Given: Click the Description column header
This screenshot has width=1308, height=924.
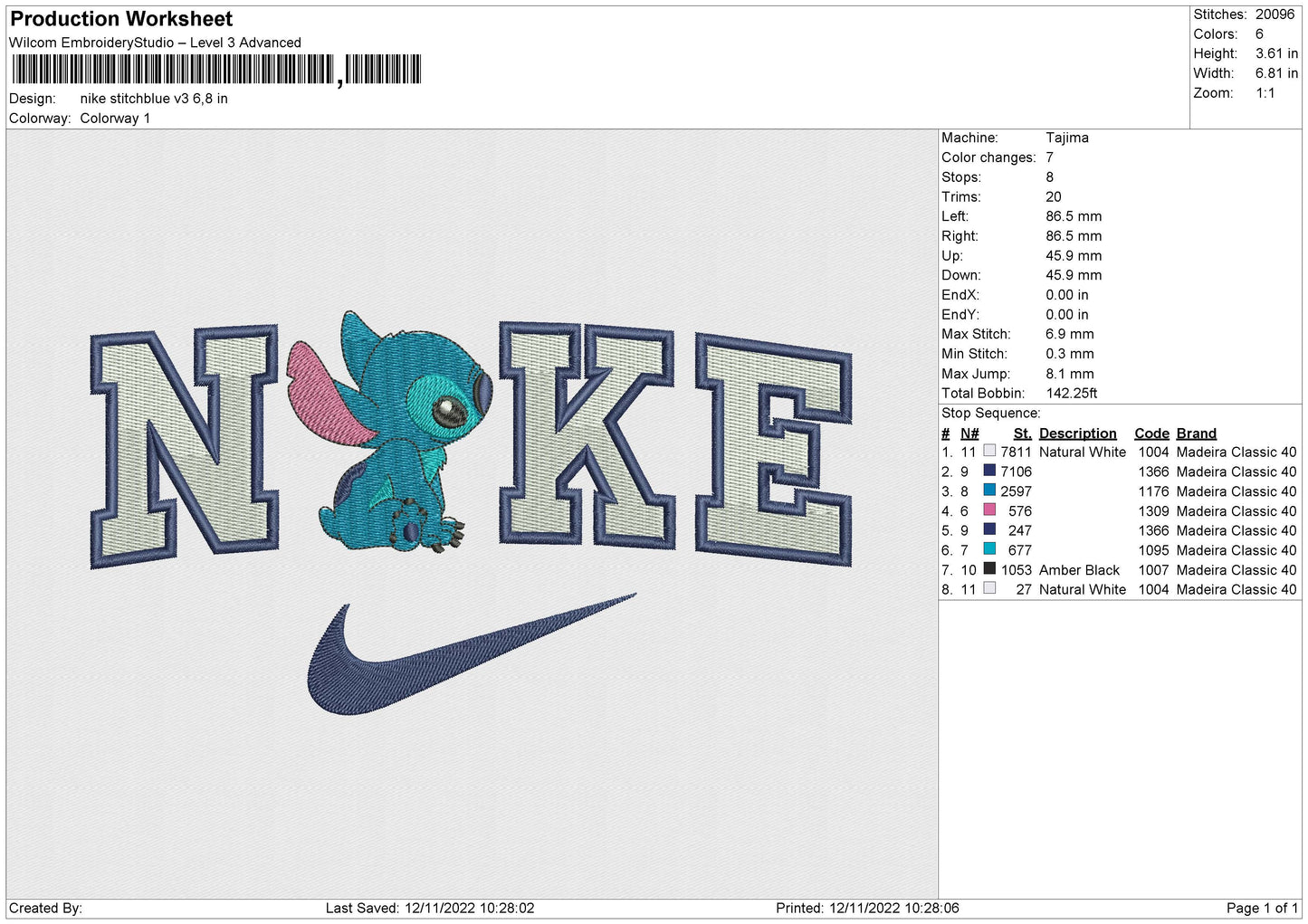Looking at the screenshot, I should click(1077, 433).
